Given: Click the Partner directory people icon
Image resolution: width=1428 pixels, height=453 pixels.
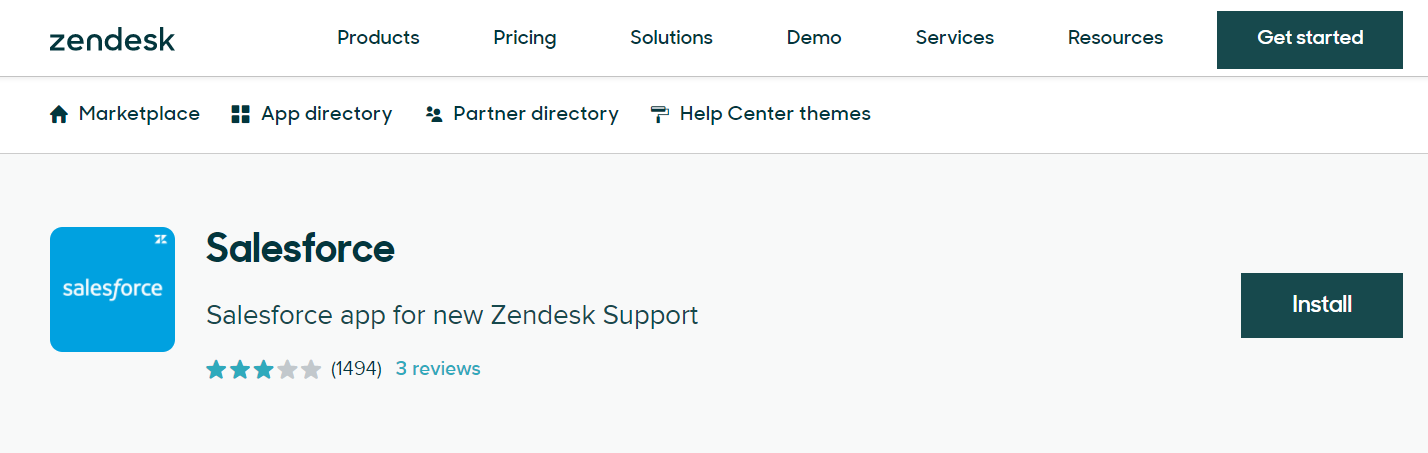Looking at the screenshot, I should pos(433,114).
